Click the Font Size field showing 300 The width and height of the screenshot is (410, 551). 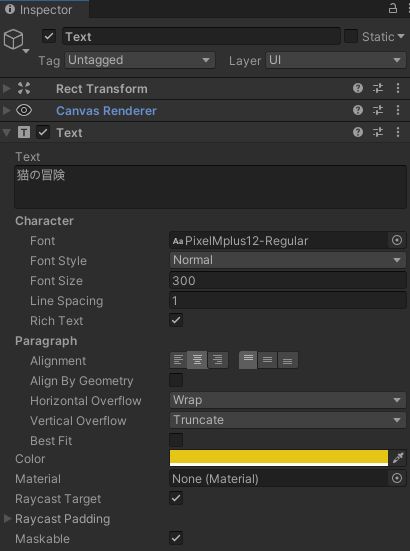(288, 280)
